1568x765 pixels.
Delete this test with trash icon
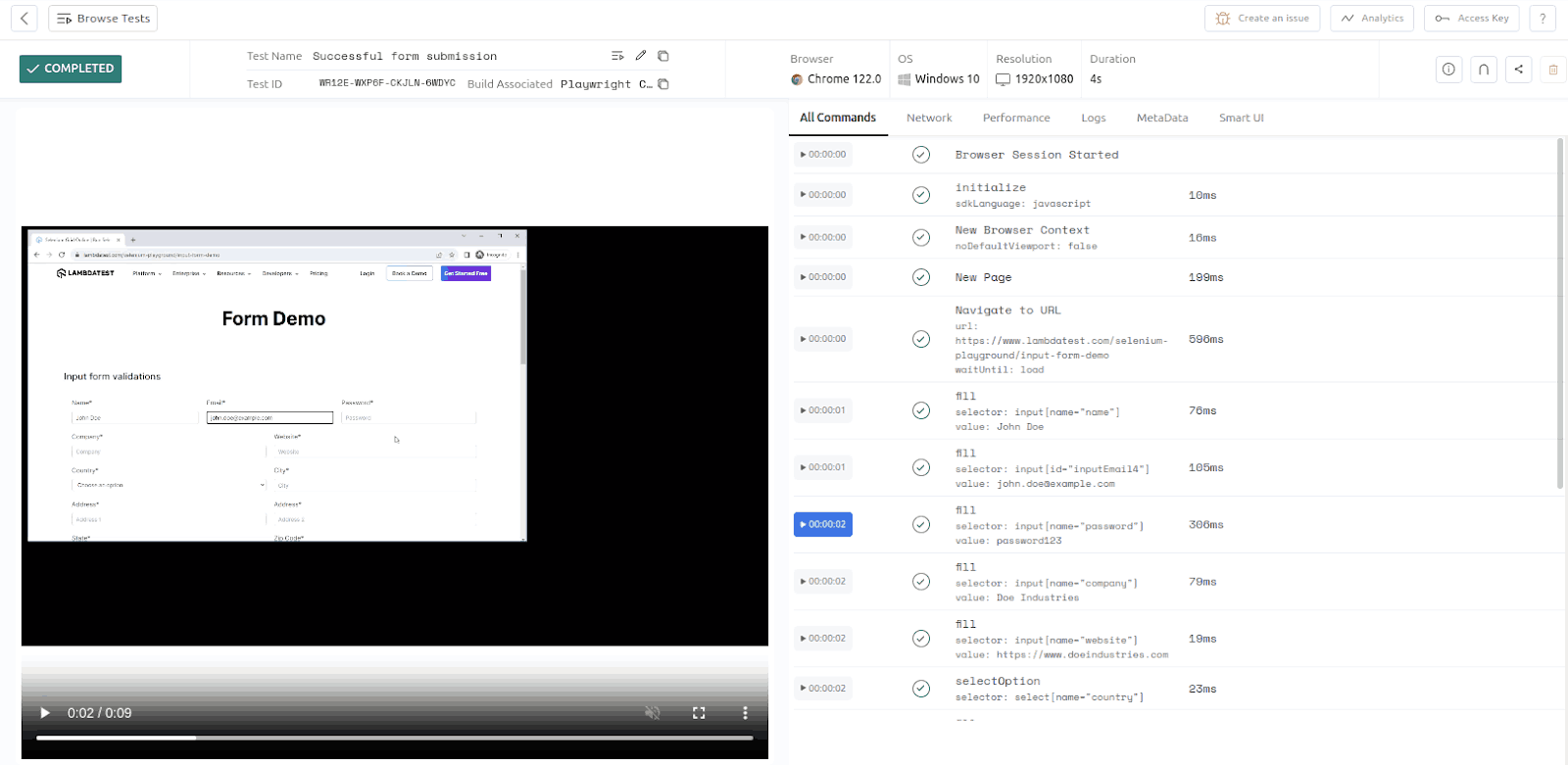click(1553, 69)
